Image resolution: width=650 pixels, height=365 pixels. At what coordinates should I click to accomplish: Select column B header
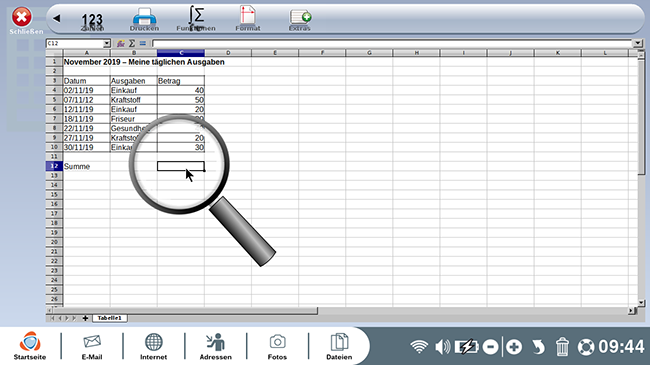pos(134,53)
